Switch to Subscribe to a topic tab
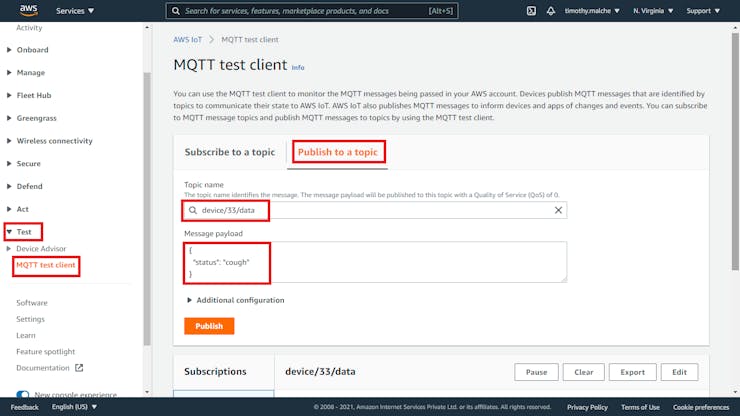The height and width of the screenshot is (416, 740). 229,152
